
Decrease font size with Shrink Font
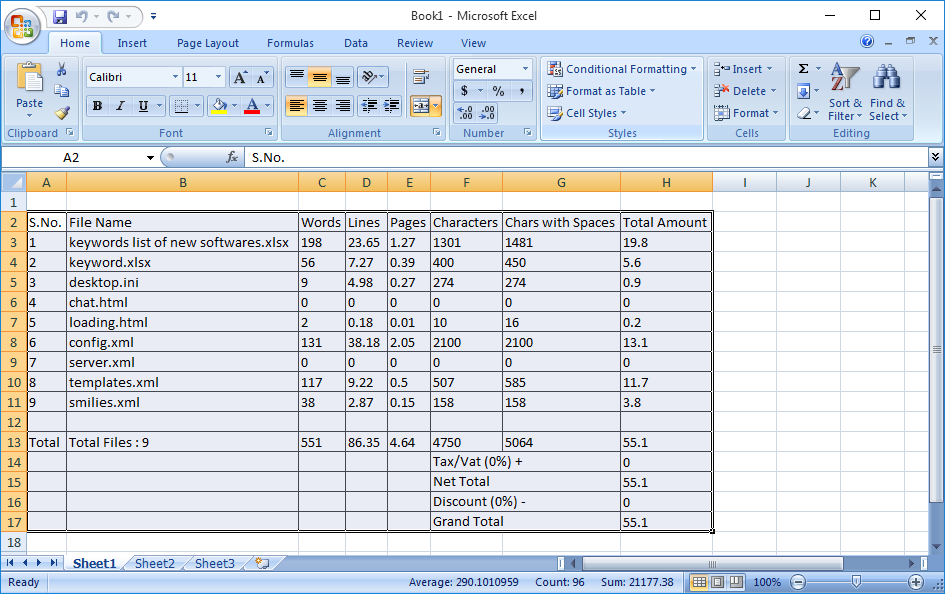(262, 77)
